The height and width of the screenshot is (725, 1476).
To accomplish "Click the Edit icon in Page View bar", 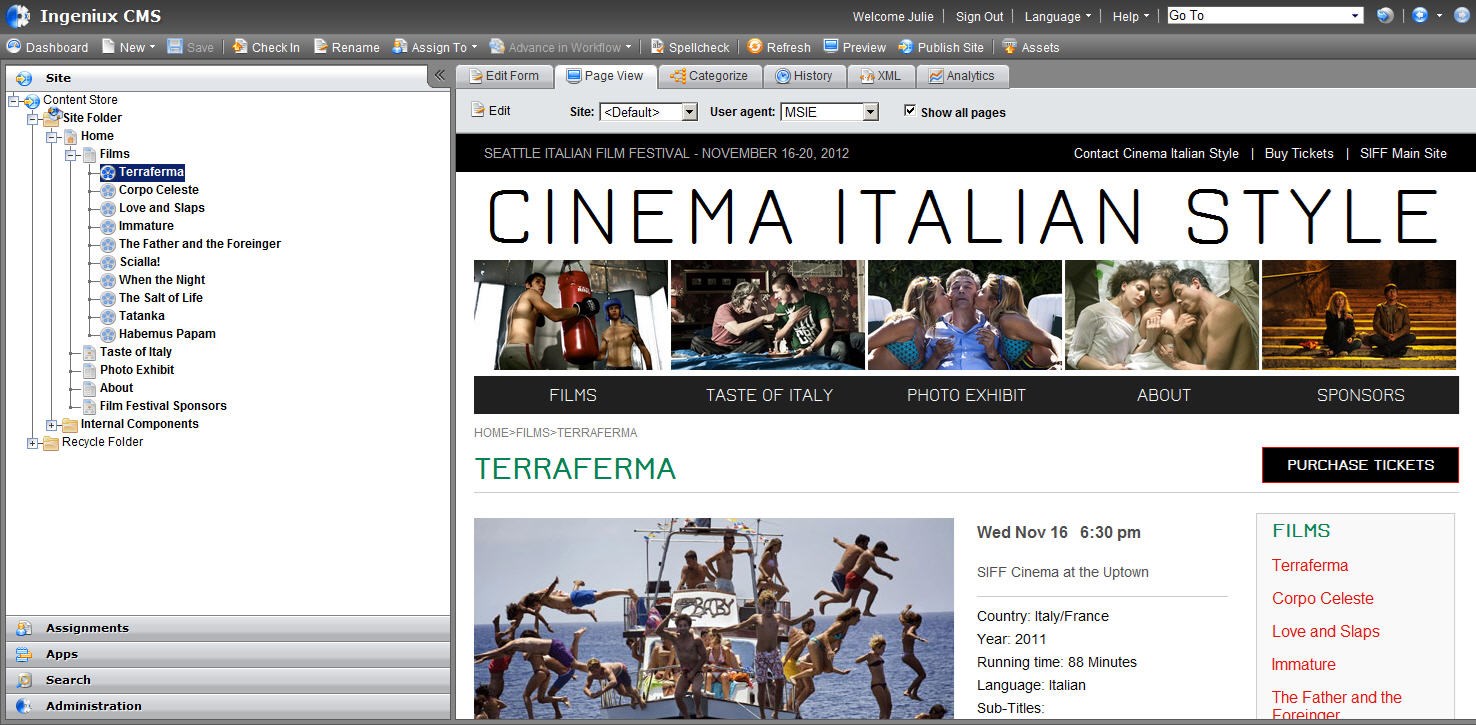I will point(477,110).
